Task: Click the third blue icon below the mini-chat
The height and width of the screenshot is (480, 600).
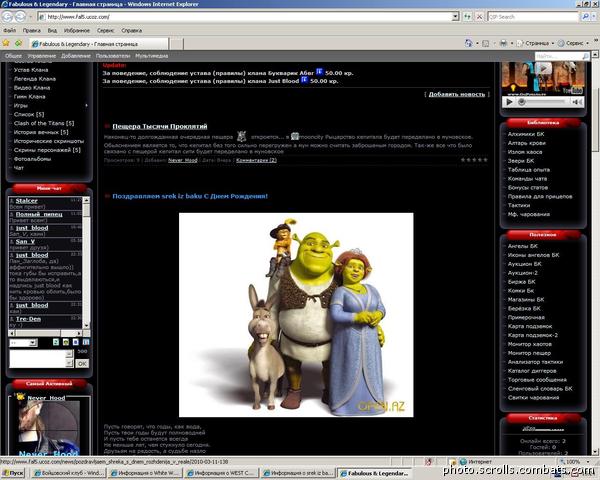Action: (x=76, y=342)
